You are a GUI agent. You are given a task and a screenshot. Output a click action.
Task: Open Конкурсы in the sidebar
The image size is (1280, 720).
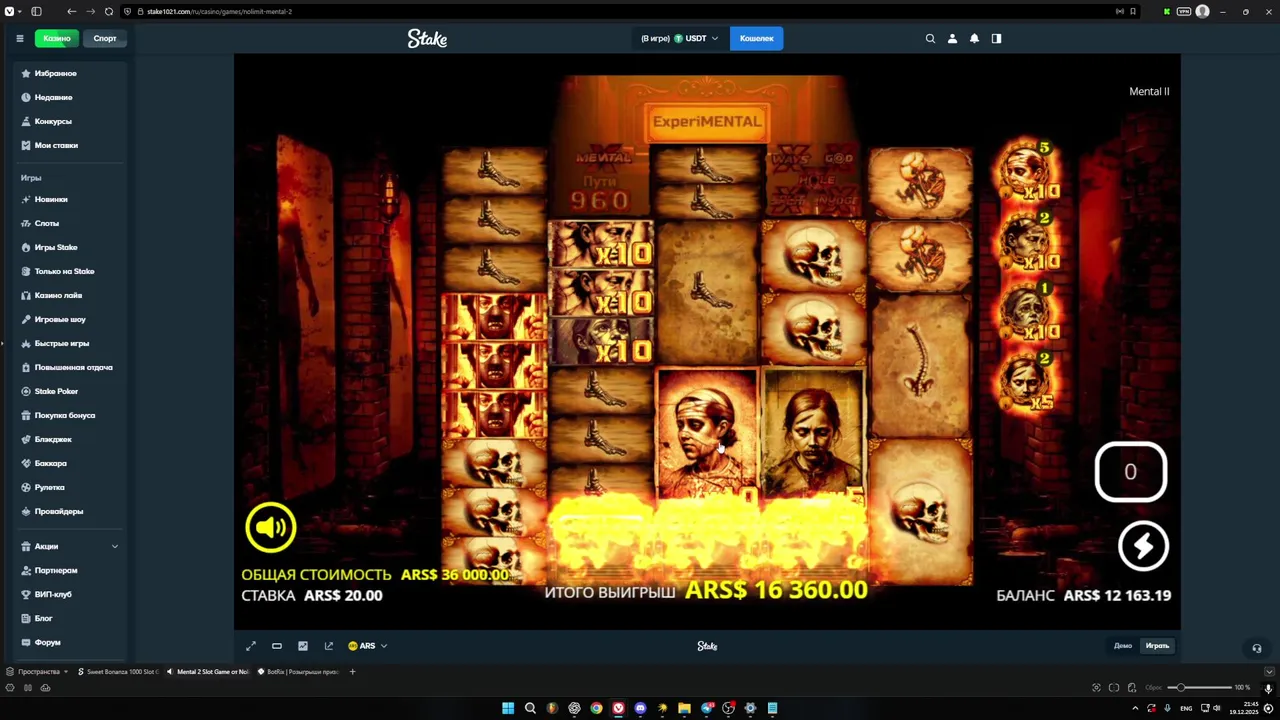(x=70, y=121)
